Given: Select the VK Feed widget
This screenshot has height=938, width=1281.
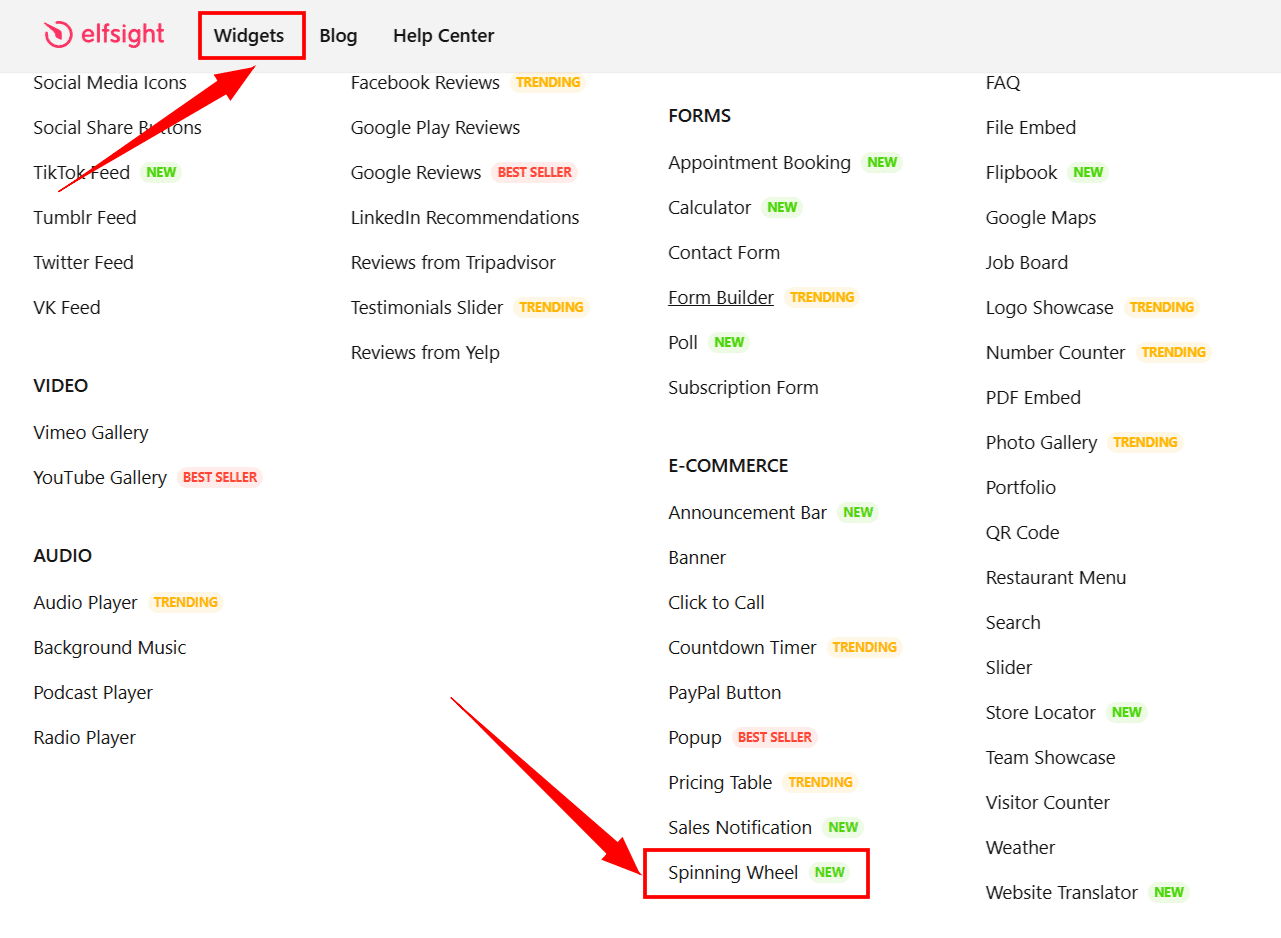Looking at the screenshot, I should click(67, 308).
